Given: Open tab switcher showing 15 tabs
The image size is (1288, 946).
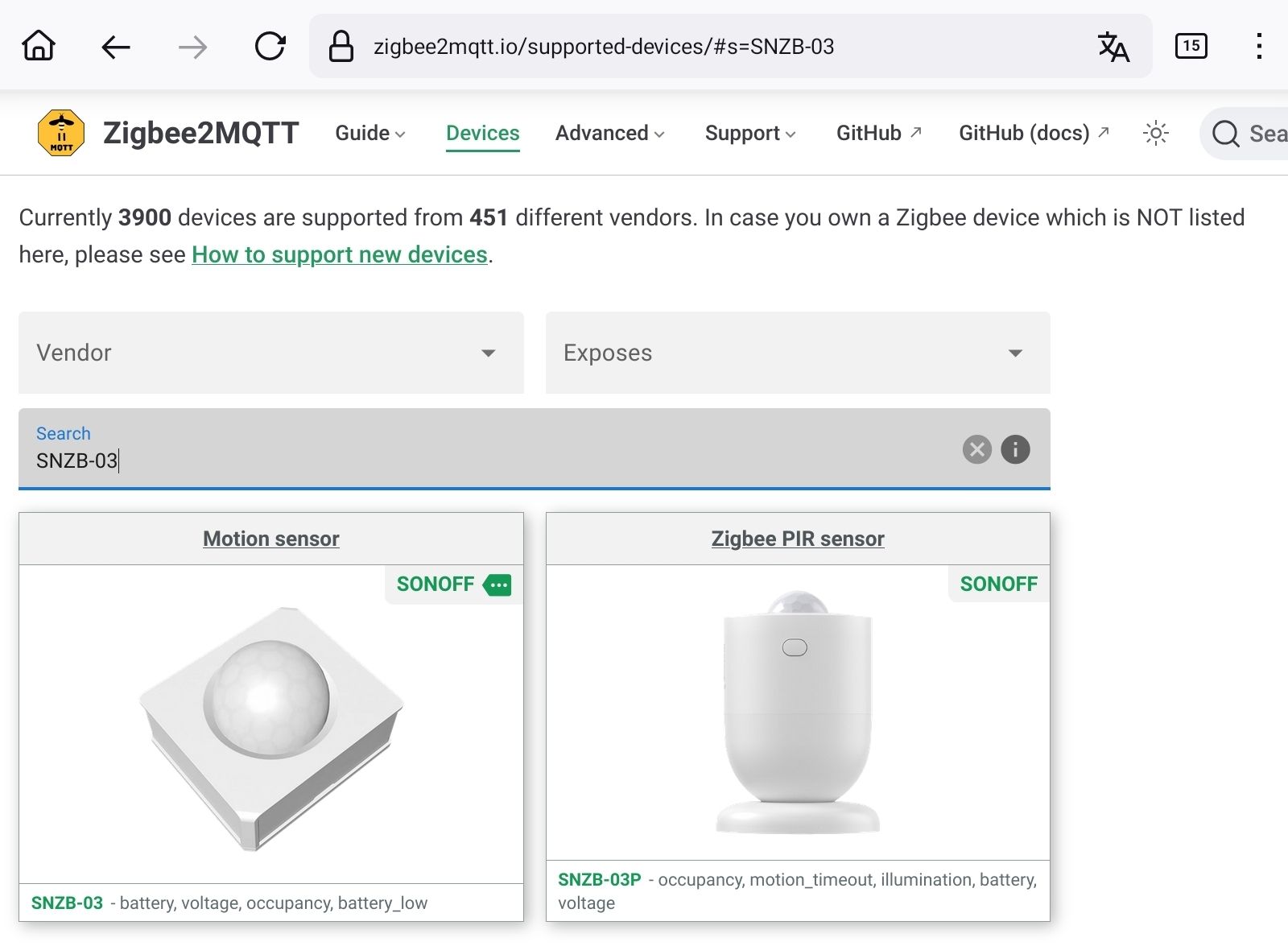Looking at the screenshot, I should click(x=1191, y=46).
